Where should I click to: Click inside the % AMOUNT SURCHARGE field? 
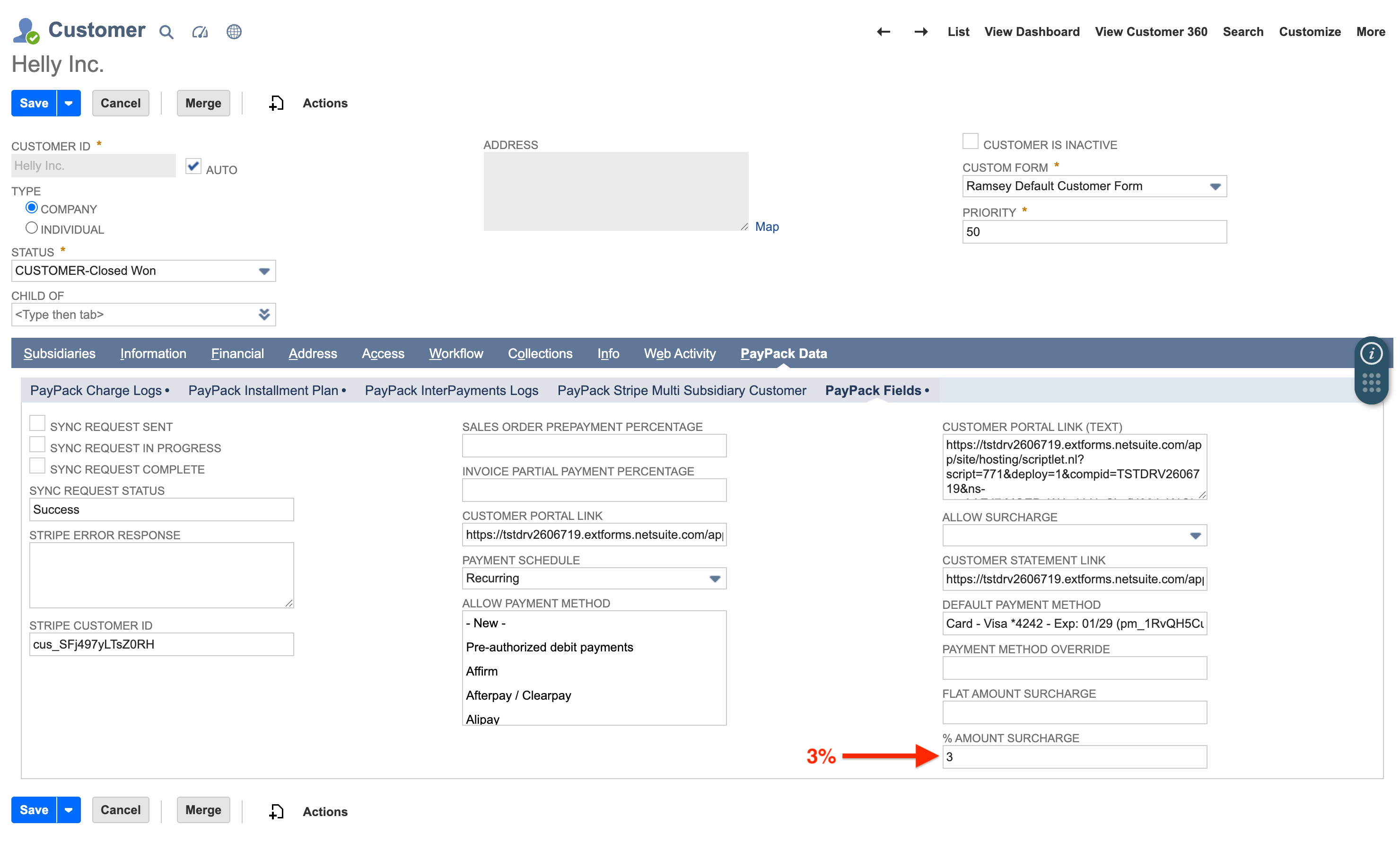[1074, 756]
